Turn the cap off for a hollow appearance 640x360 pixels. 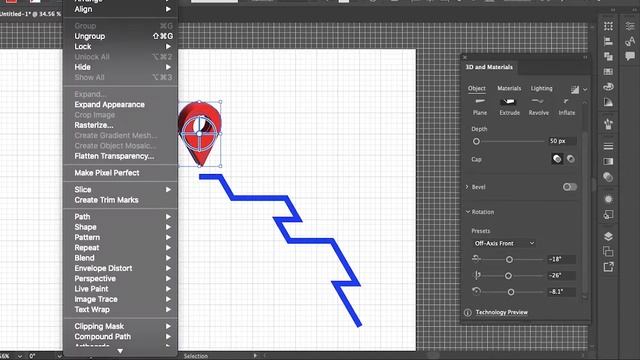coord(571,159)
